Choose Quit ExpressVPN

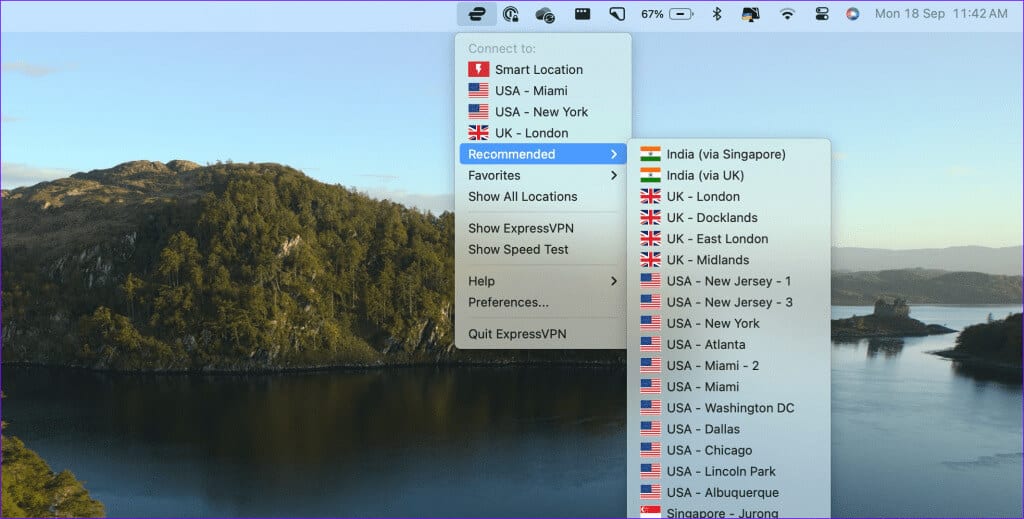pyautogui.click(x=543, y=334)
